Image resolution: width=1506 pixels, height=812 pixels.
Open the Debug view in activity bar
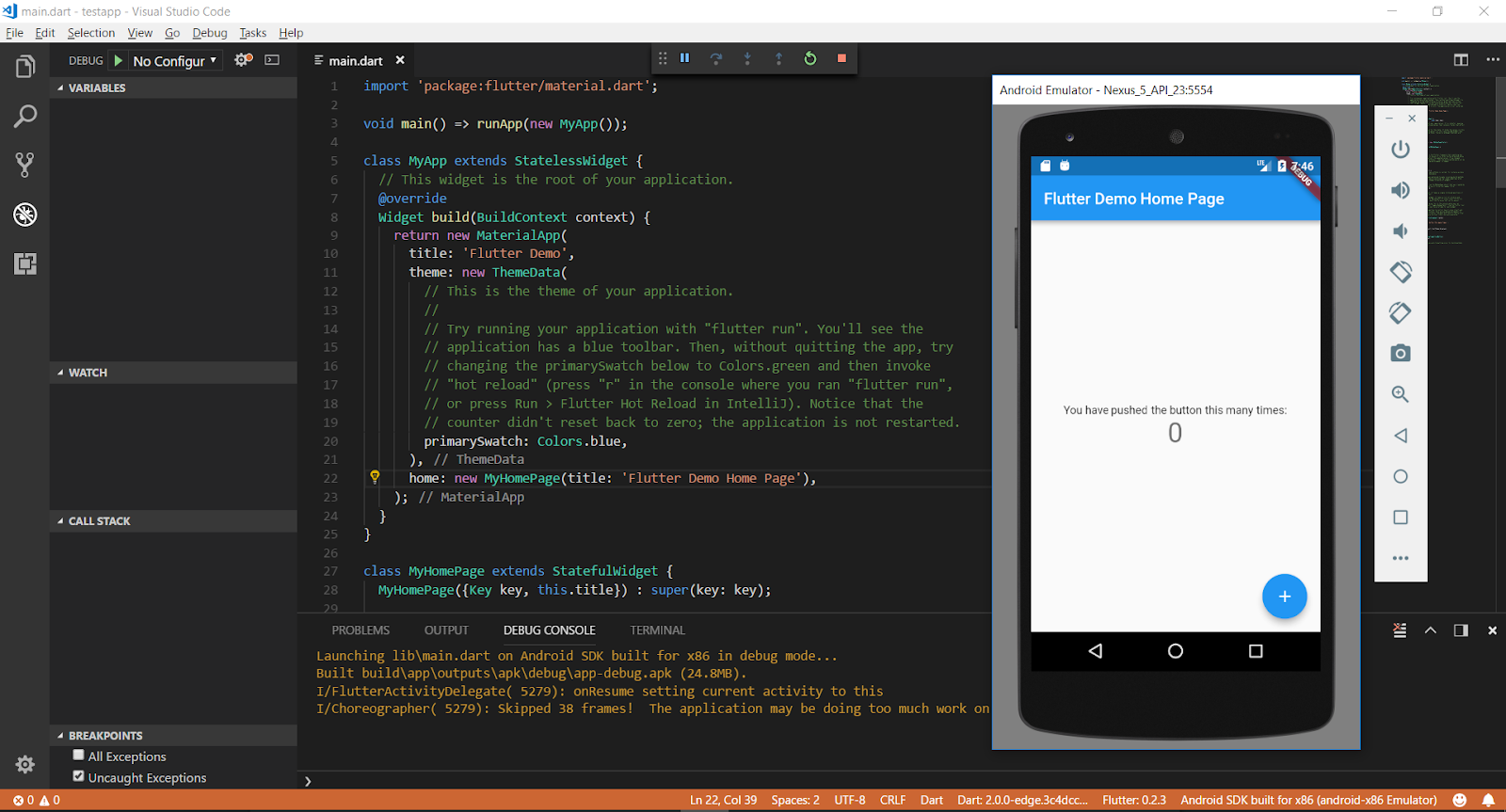(25, 215)
